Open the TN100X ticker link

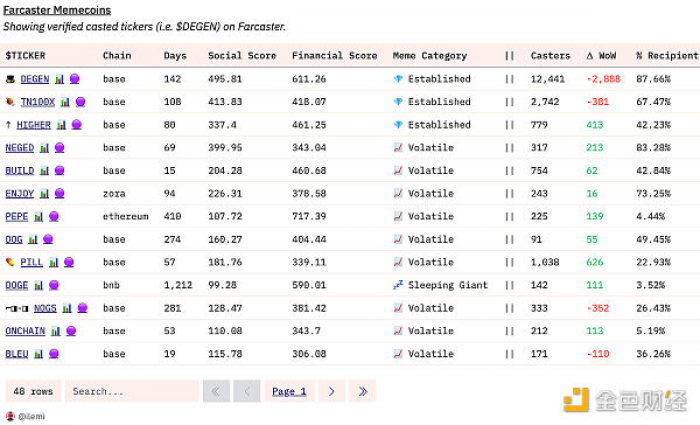pos(38,102)
